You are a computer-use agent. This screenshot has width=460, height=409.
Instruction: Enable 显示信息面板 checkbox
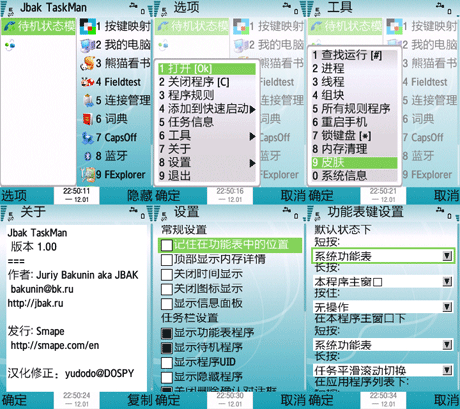coord(167,304)
